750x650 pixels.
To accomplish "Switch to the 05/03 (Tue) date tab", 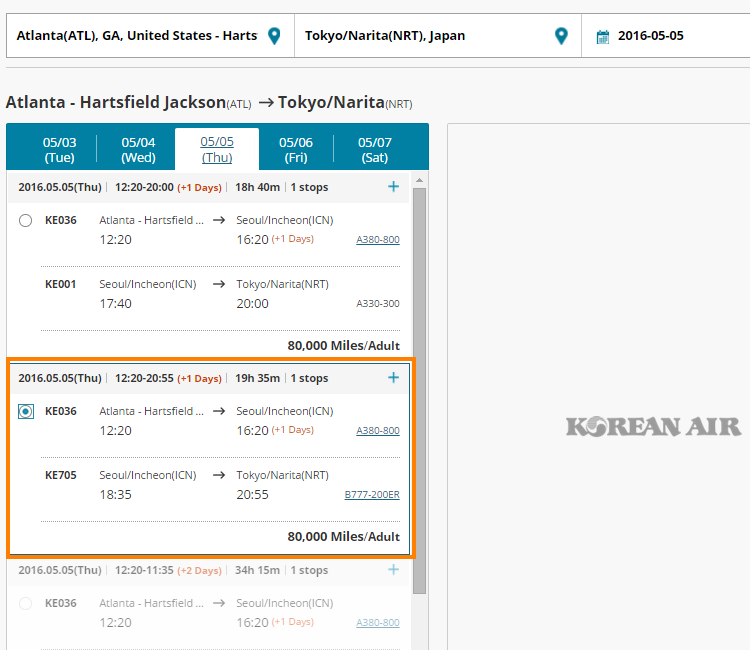I will (59, 149).
